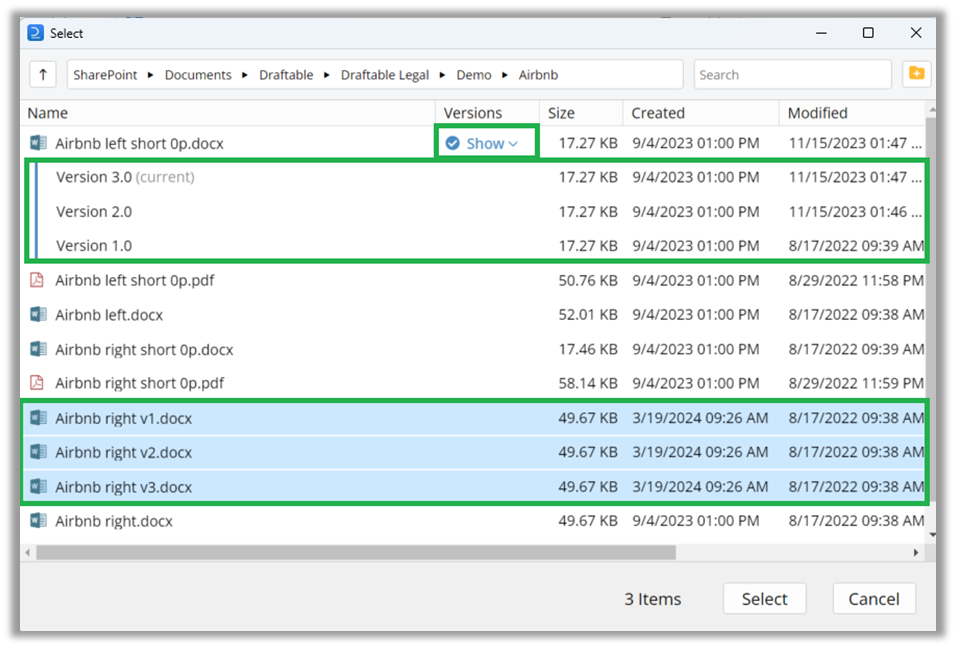Click PDF icon of Airbnb right short 0p.pdf
The image size is (956, 648).
click(x=37, y=383)
